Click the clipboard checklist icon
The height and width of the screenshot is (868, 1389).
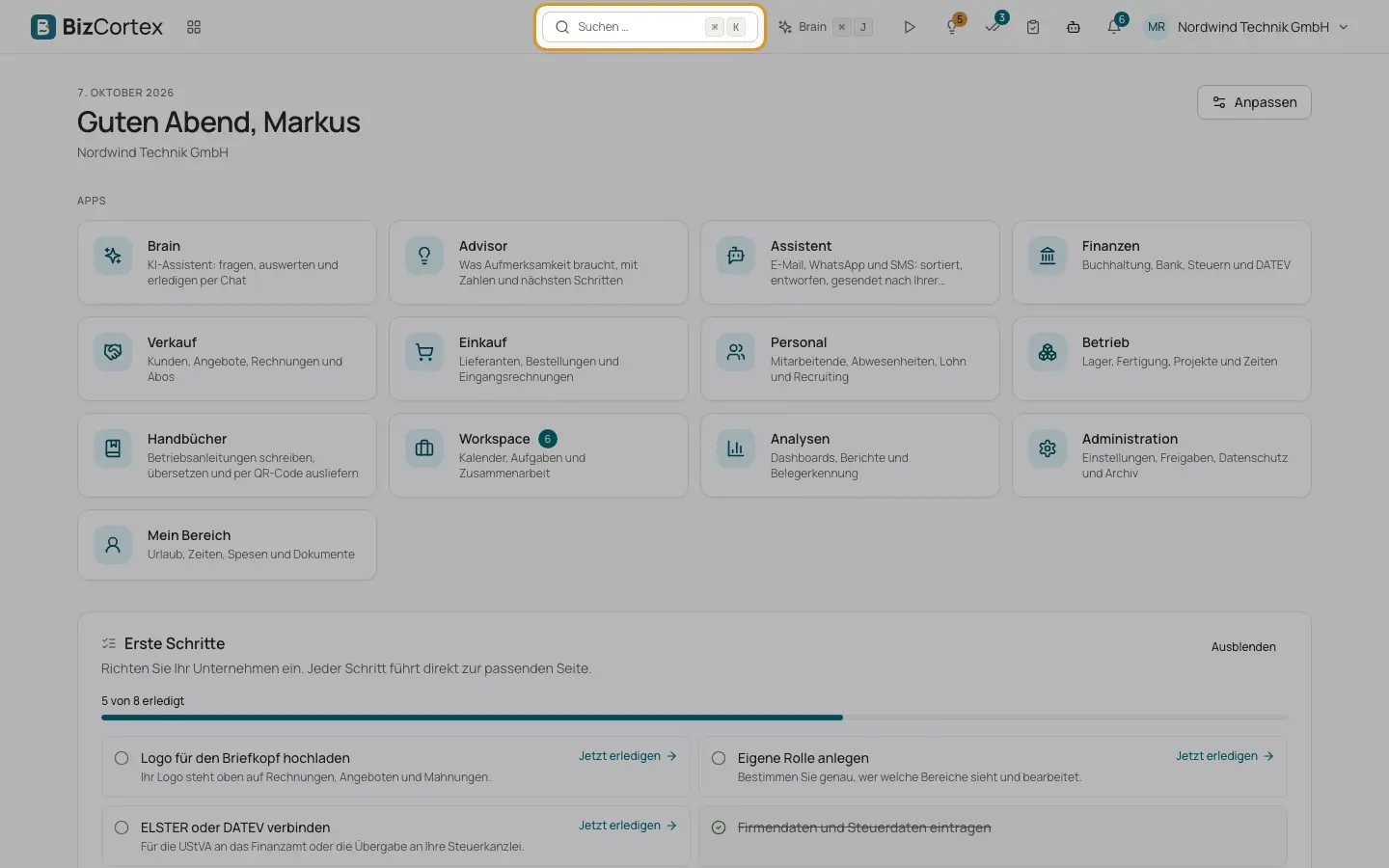click(x=1033, y=27)
